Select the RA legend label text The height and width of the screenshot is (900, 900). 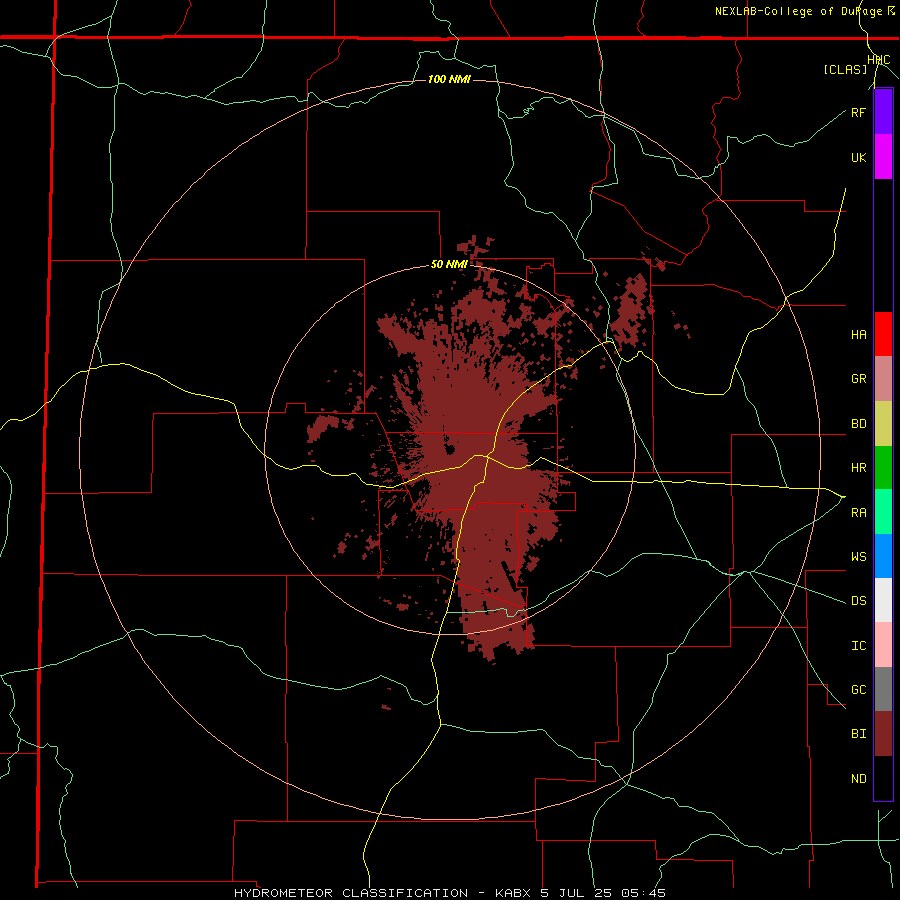coord(858,513)
